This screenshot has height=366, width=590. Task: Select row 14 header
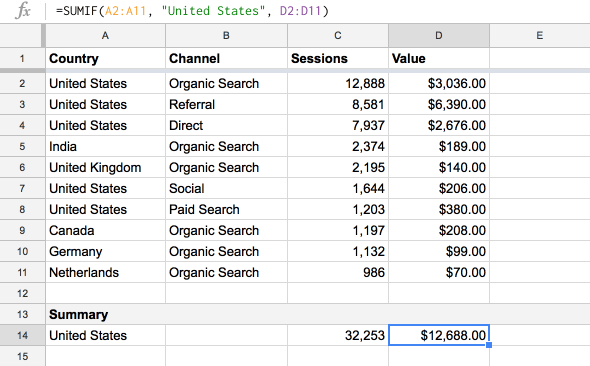tap(22, 335)
